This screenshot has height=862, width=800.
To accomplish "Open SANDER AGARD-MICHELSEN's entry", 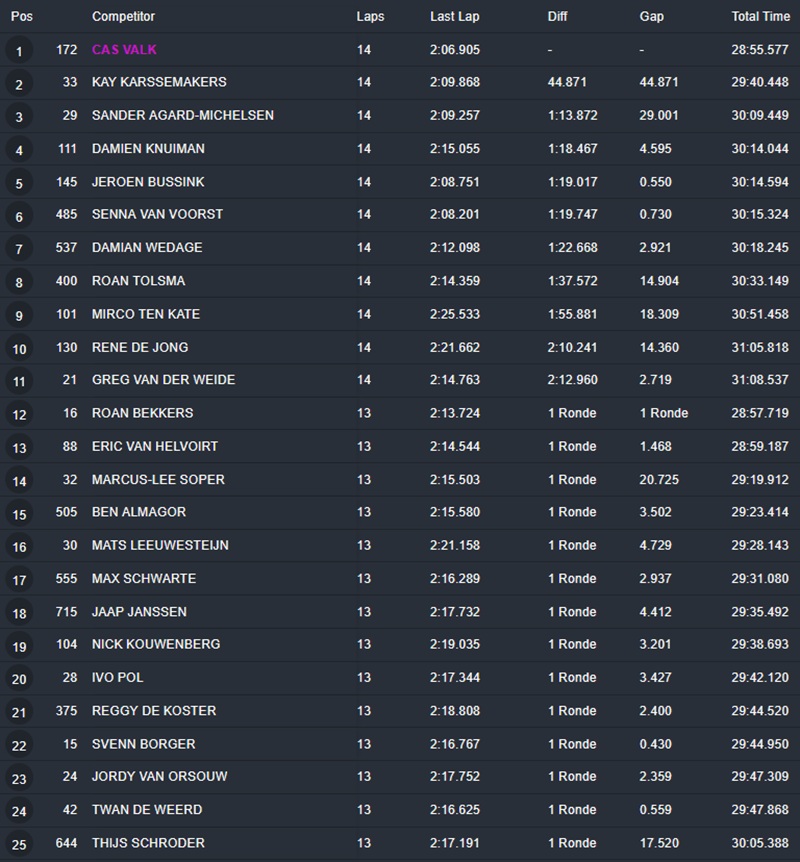I will pos(182,115).
